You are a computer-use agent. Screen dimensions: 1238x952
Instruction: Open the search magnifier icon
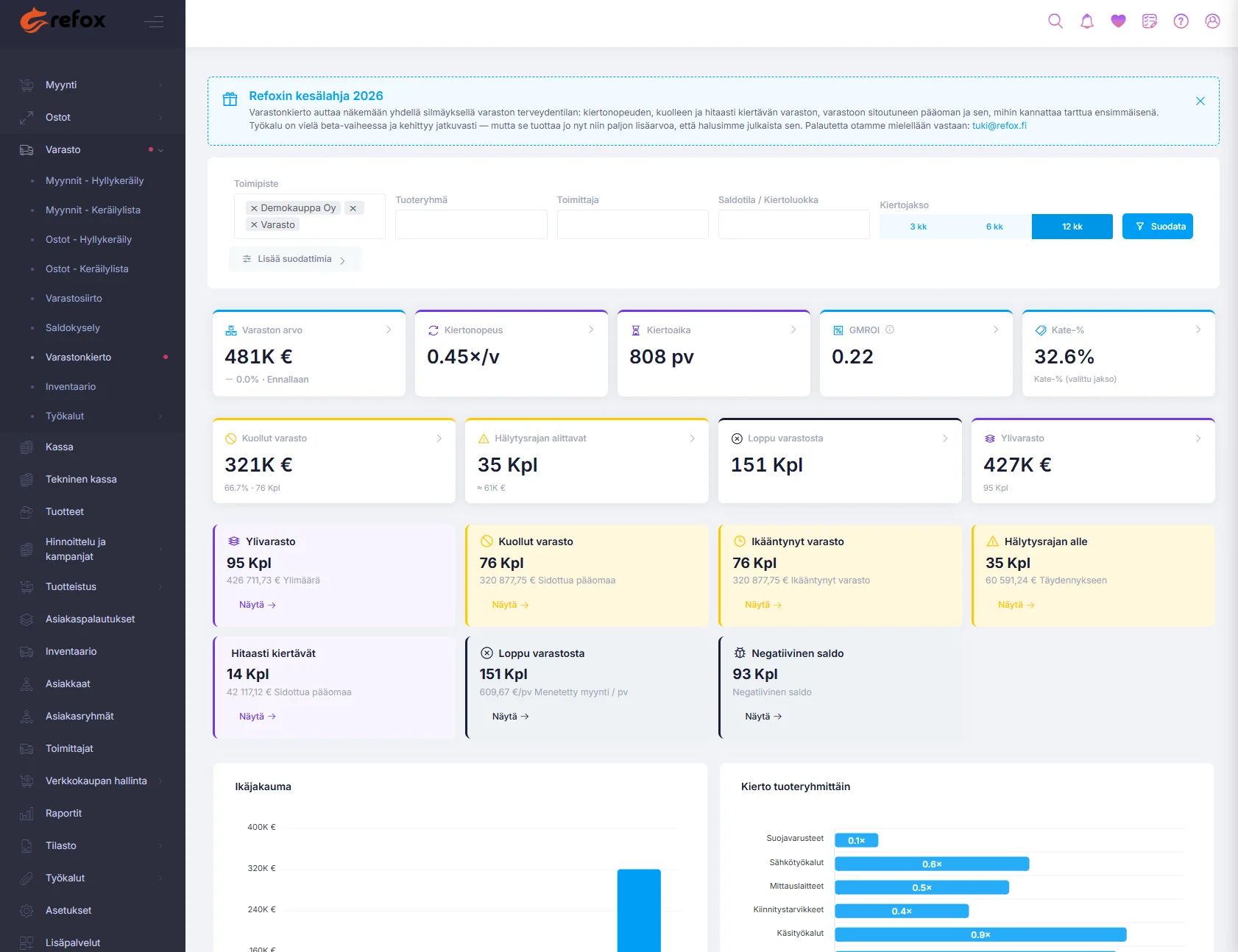[1055, 21]
